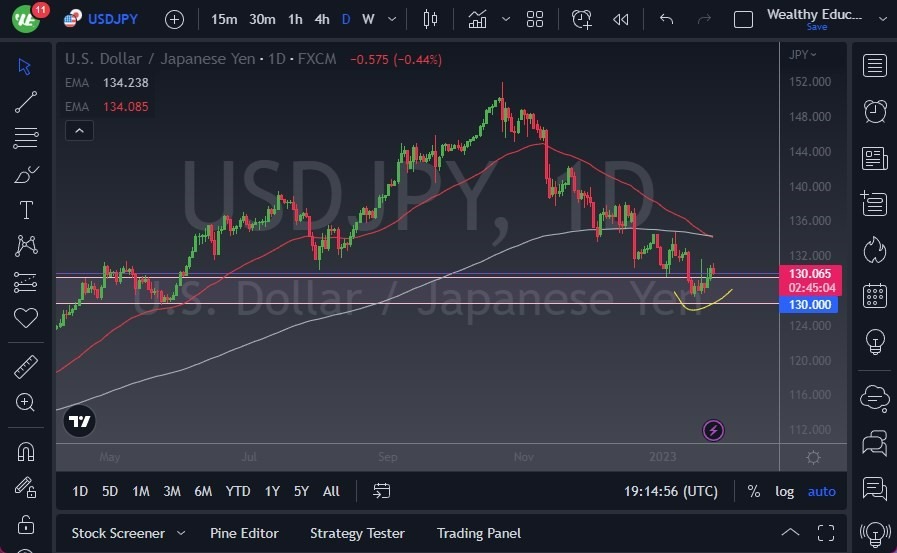Set date range to 3M

tap(172, 491)
